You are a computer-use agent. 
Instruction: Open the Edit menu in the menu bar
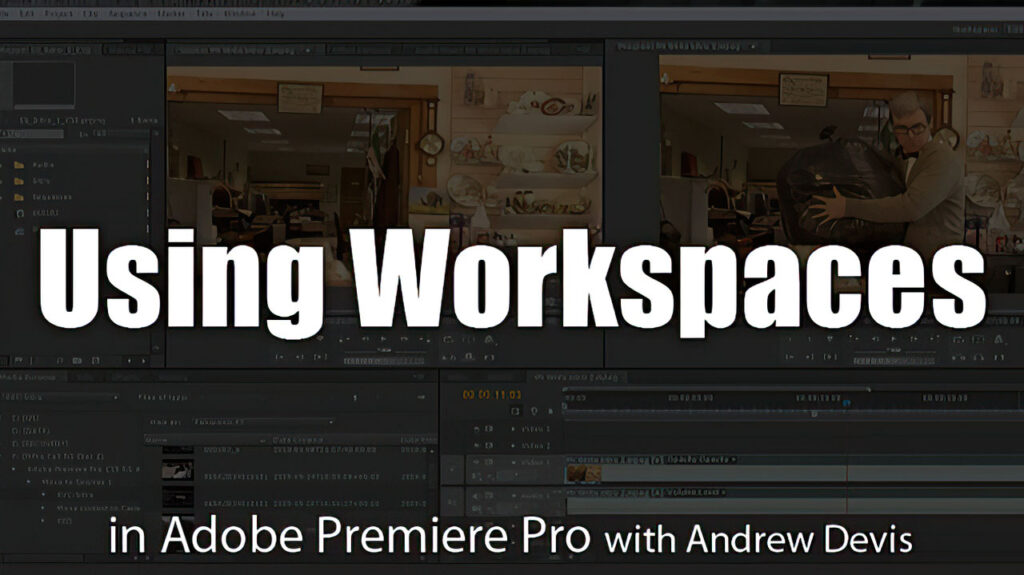27,13
